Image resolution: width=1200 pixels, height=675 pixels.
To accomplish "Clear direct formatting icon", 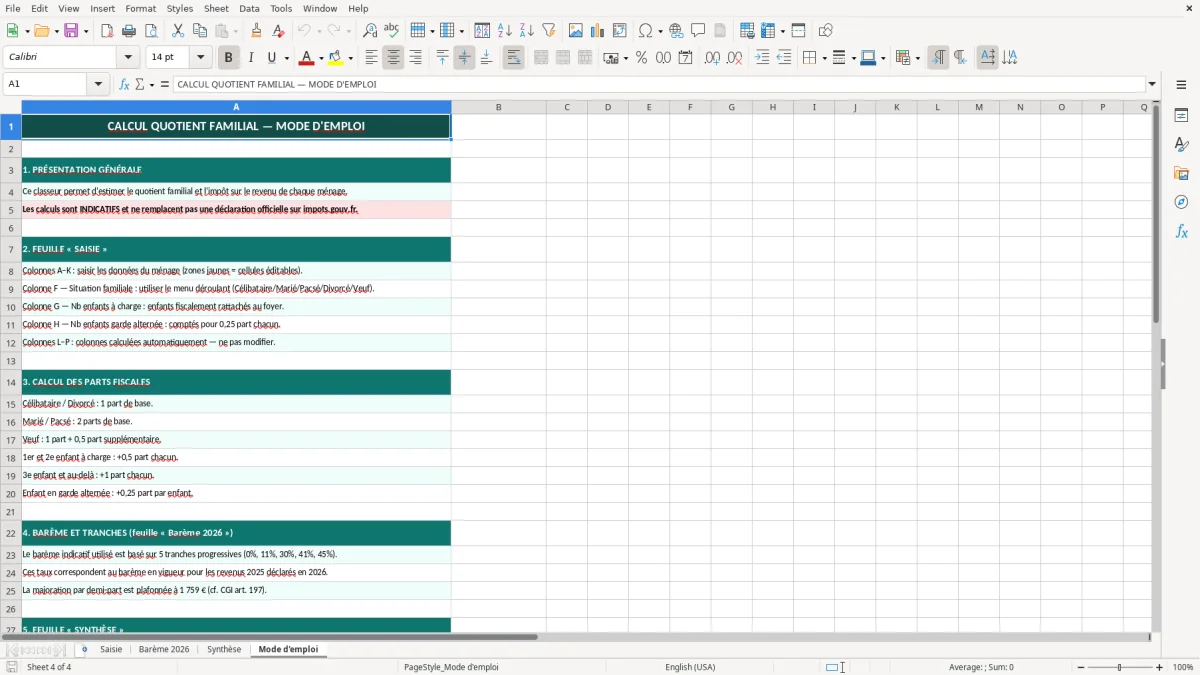I will pyautogui.click(x=279, y=31).
